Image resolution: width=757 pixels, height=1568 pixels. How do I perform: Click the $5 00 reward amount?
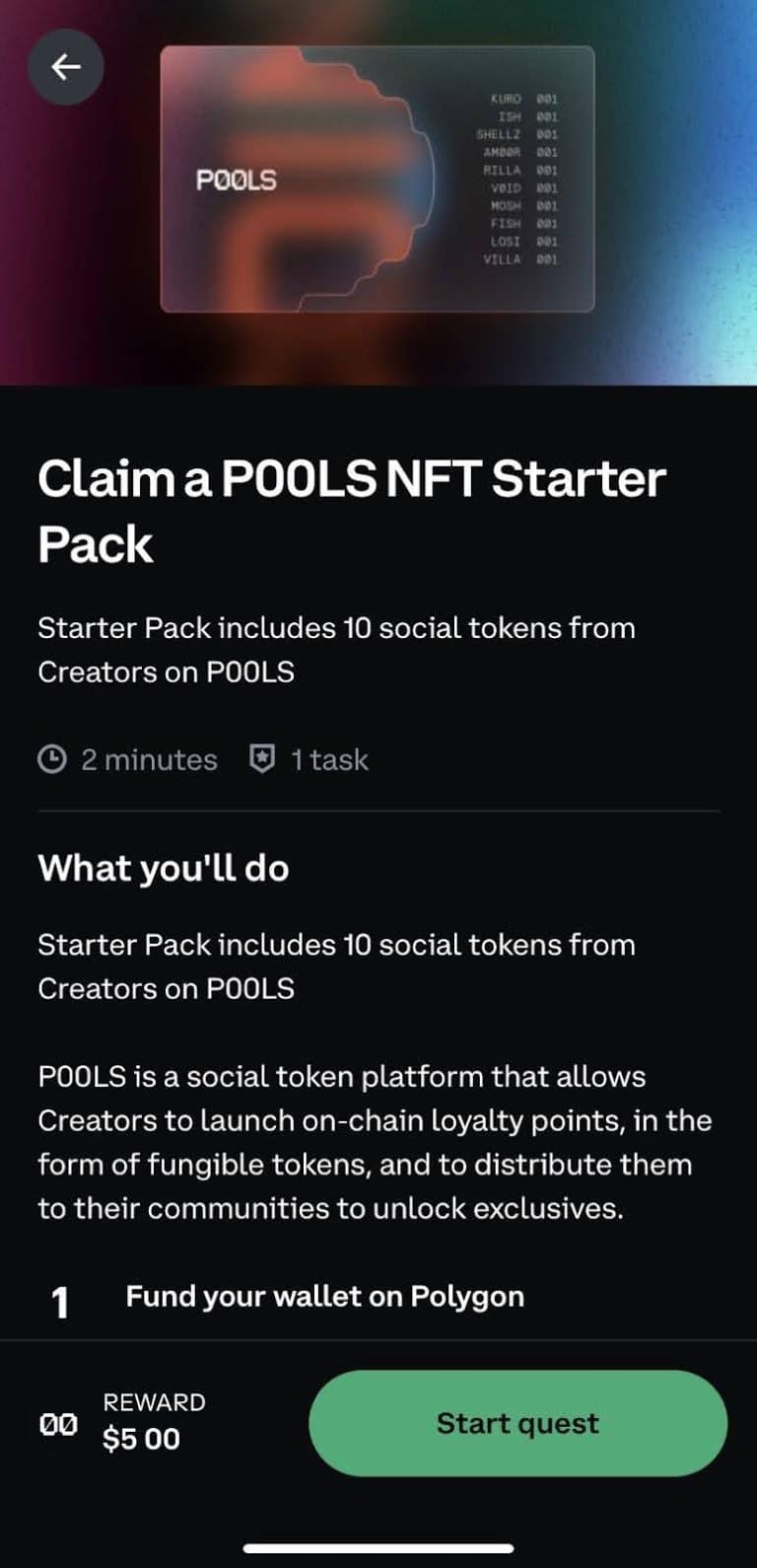tap(141, 1440)
